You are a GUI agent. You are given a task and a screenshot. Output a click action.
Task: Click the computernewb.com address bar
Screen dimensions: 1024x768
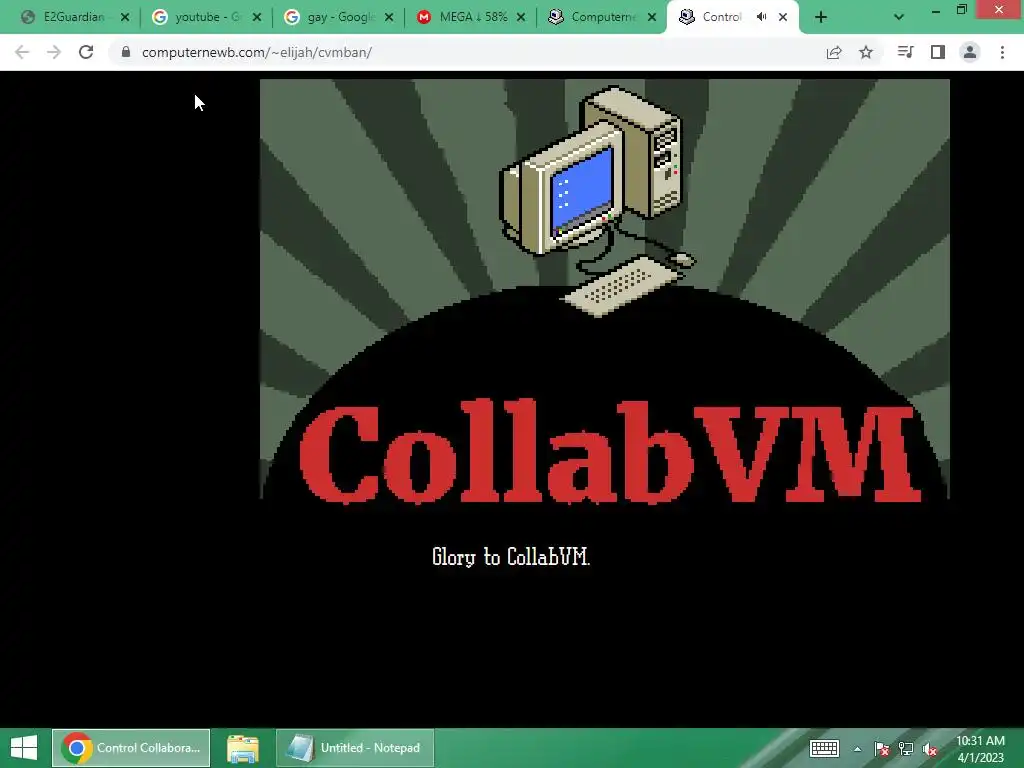click(x=470, y=52)
